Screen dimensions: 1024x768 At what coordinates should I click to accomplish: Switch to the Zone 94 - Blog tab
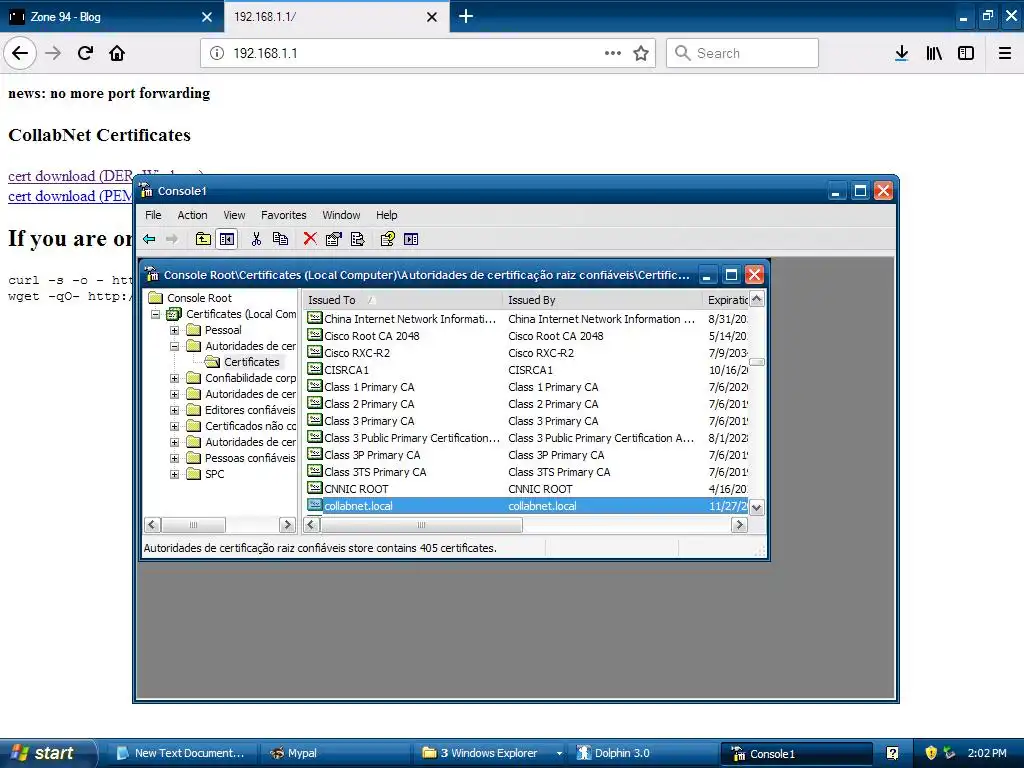tap(112, 17)
